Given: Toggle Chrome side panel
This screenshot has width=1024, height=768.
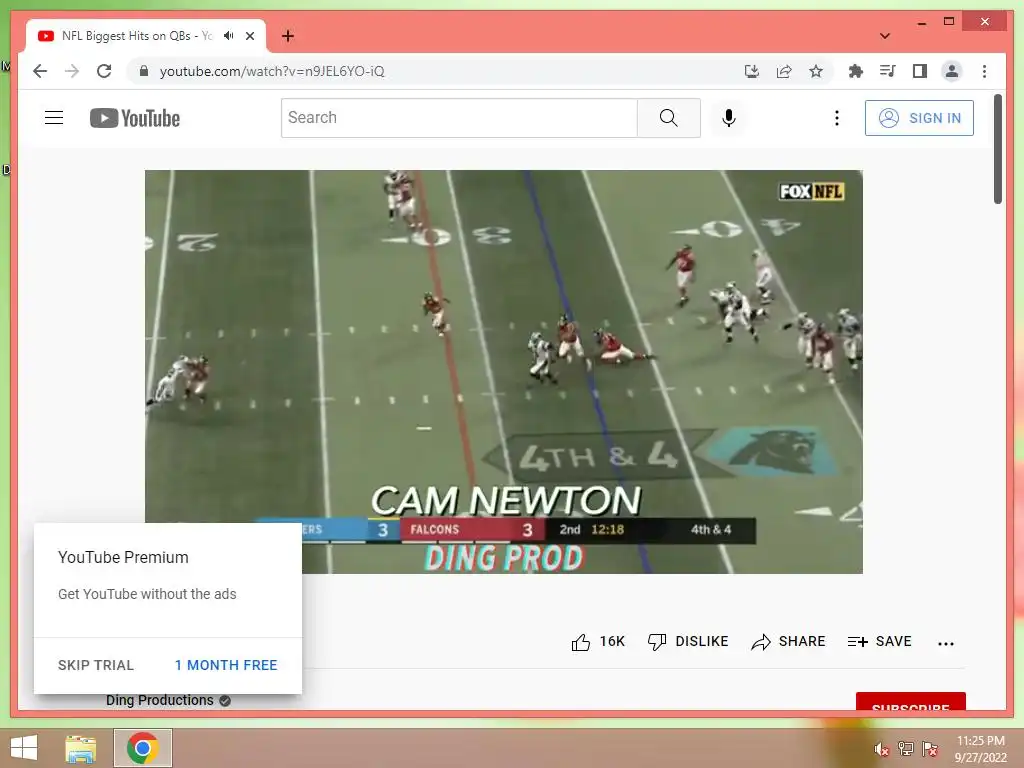Looking at the screenshot, I should point(920,71).
